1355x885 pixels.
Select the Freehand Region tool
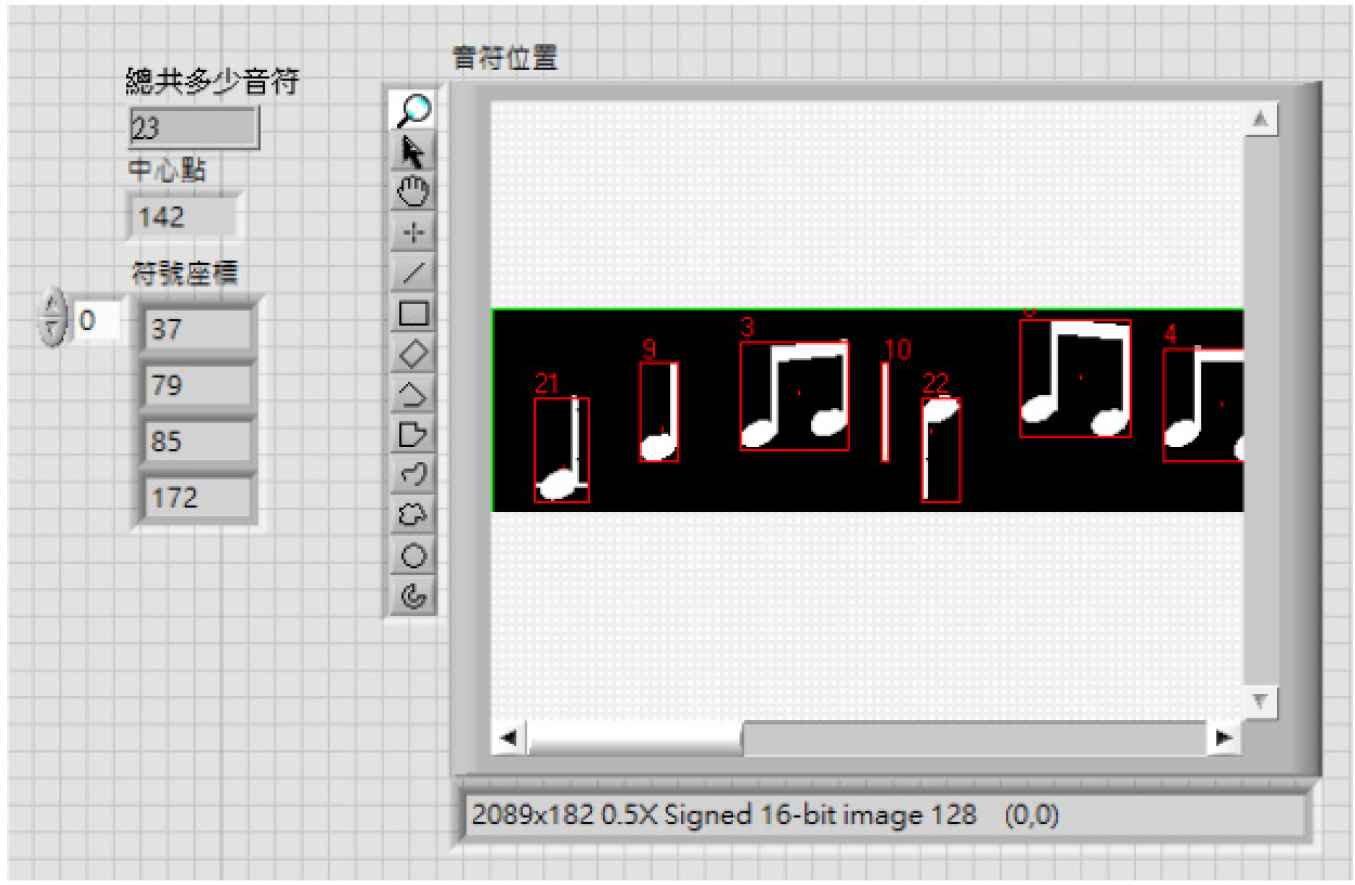413,515
